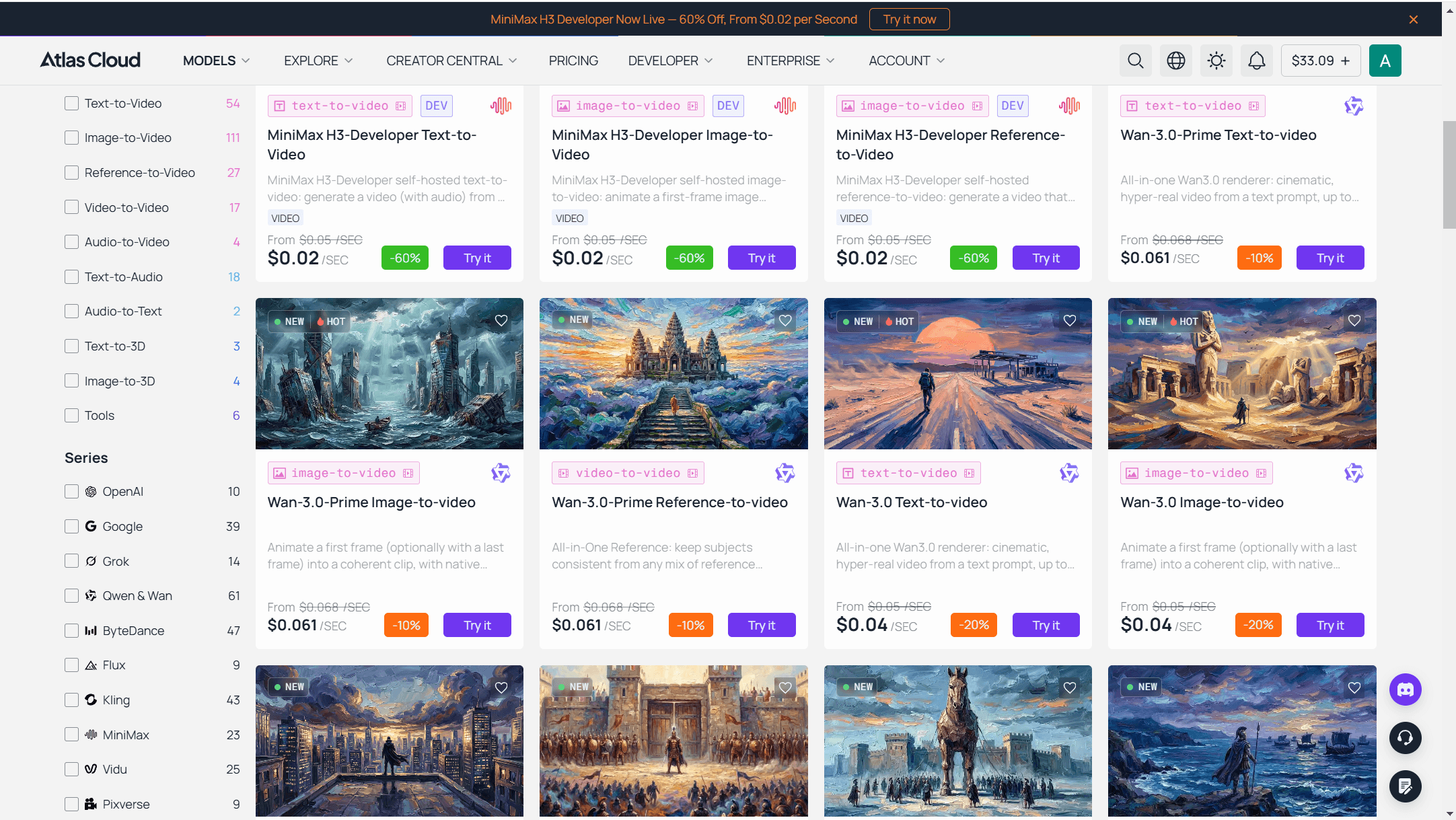Screen dimensions: 1456x820
Task: Add funds via the $33.09 balance button
Action: pyautogui.click(x=1320, y=61)
